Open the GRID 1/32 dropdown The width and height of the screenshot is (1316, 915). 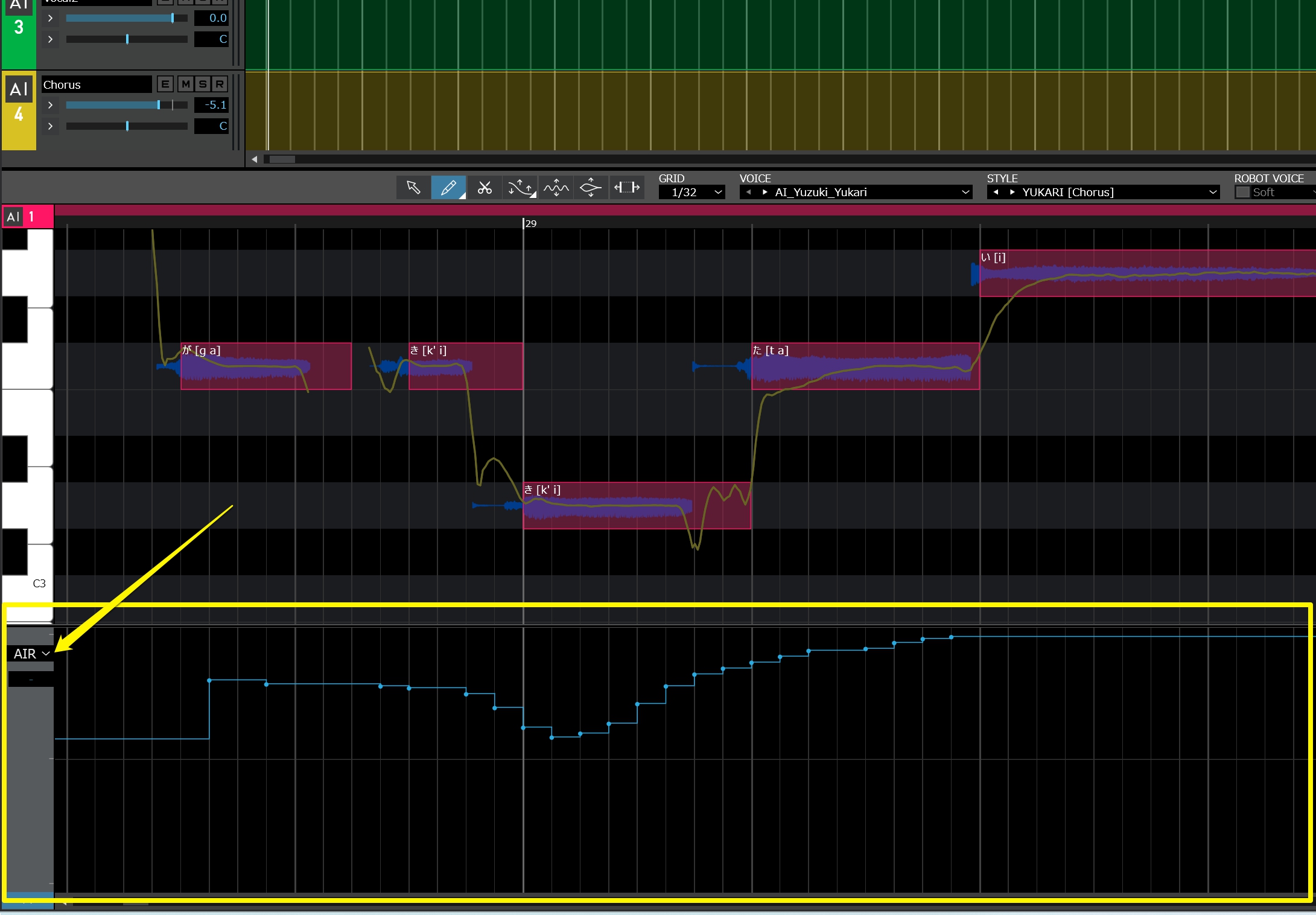pos(691,193)
